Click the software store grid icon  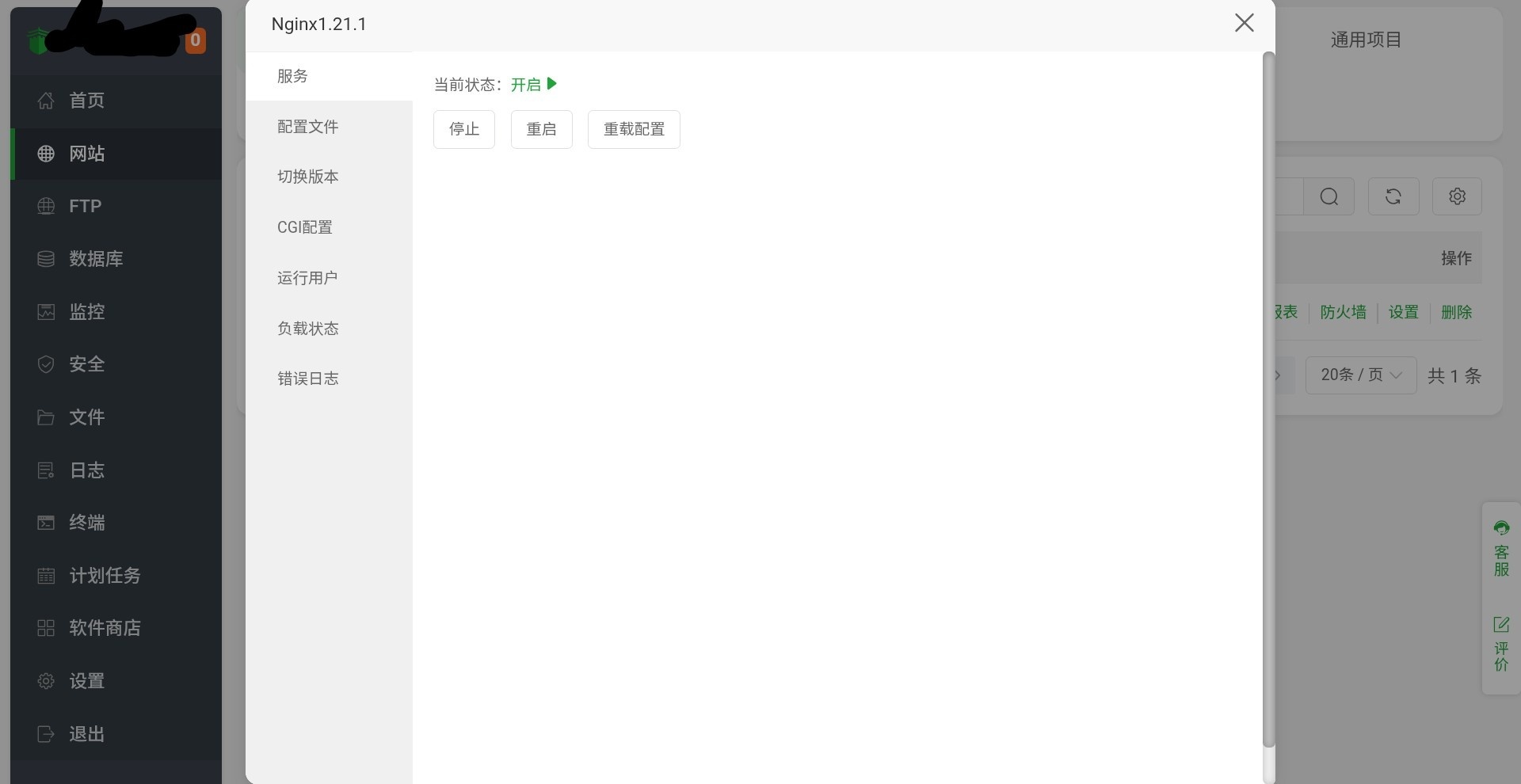point(46,628)
